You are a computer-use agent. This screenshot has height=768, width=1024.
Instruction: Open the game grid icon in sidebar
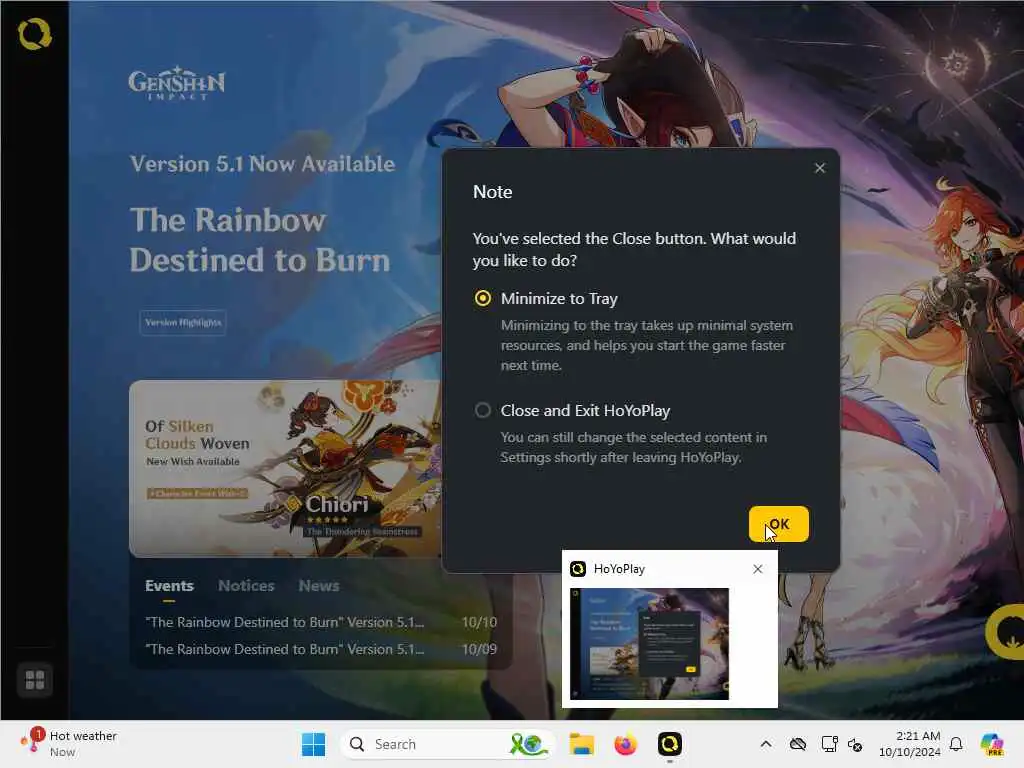[35, 680]
